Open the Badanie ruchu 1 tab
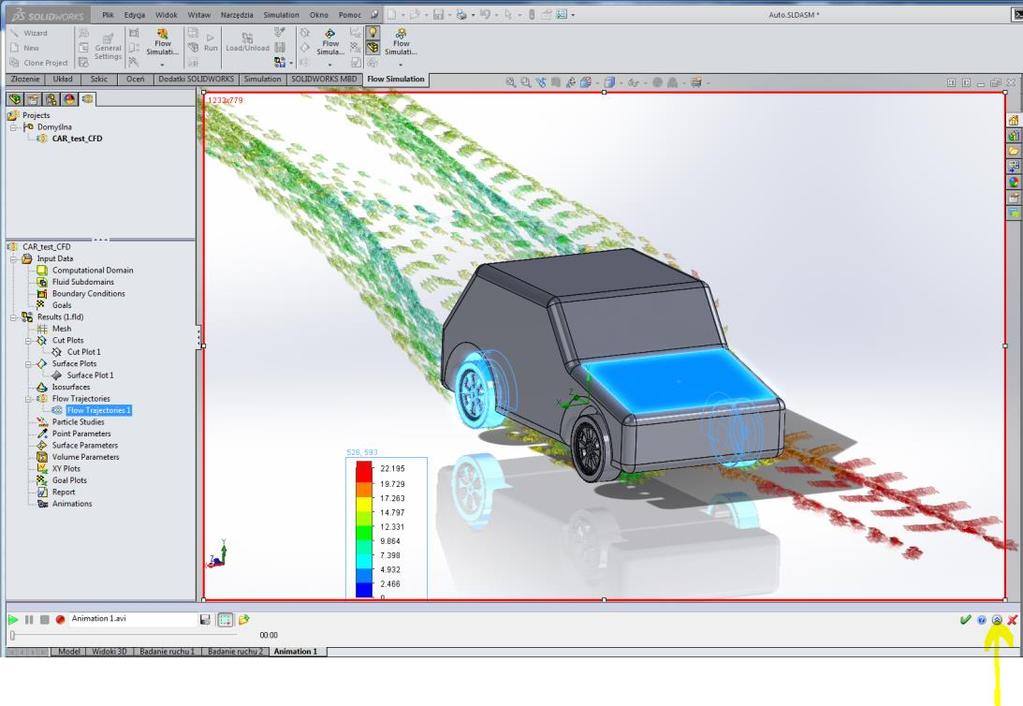This screenshot has width=1023, height=706. click(x=167, y=651)
